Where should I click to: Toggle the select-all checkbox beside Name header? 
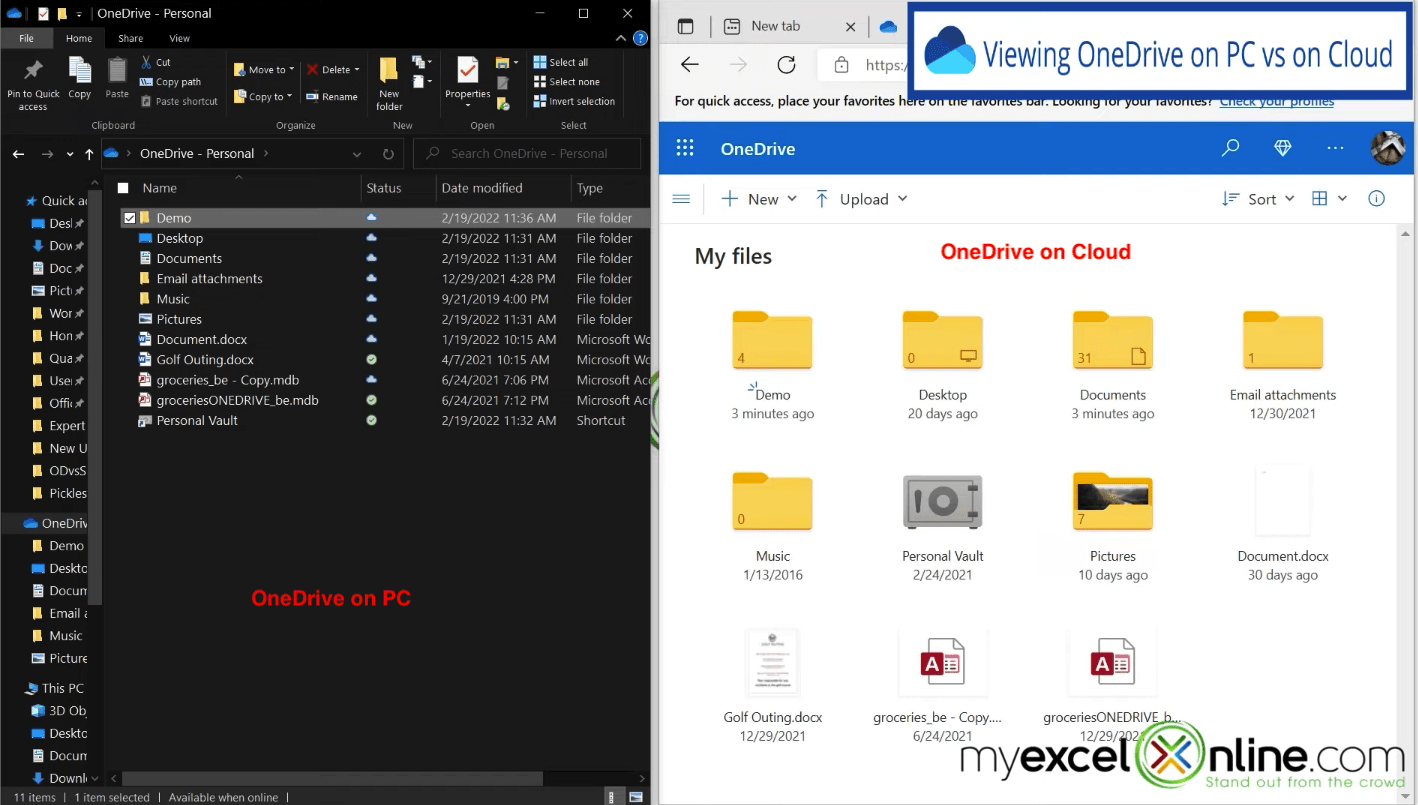(x=123, y=188)
